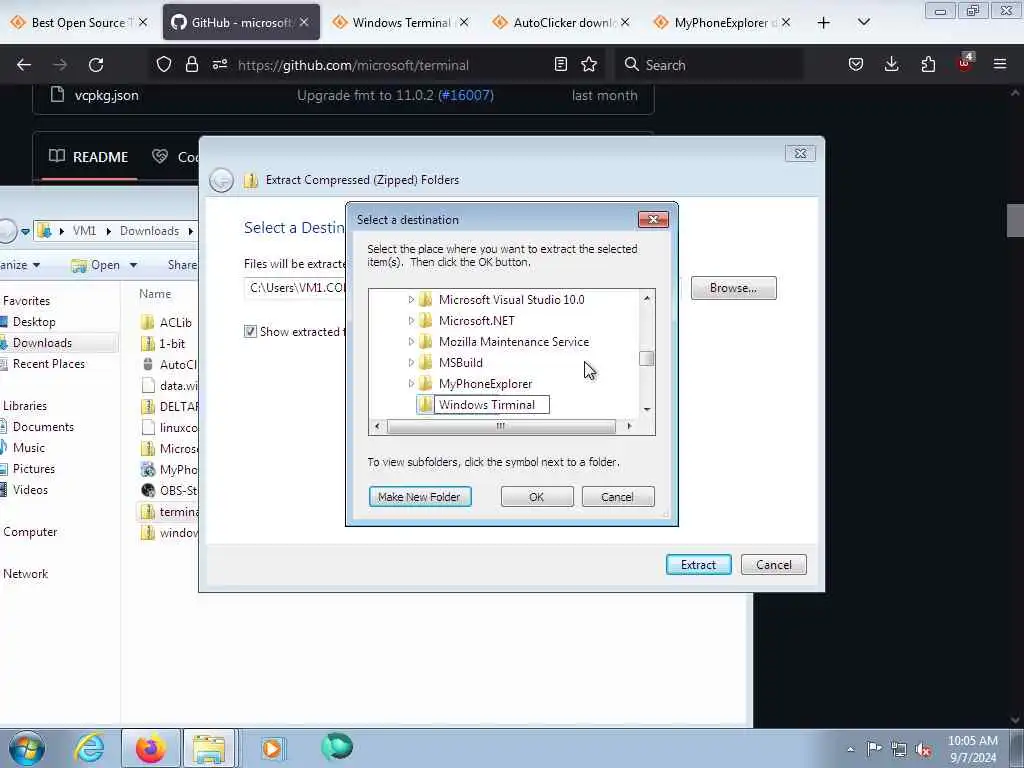1024x768 pixels.
Task: Click the folder tree vertical scrollbar thumb
Action: [x=647, y=359]
